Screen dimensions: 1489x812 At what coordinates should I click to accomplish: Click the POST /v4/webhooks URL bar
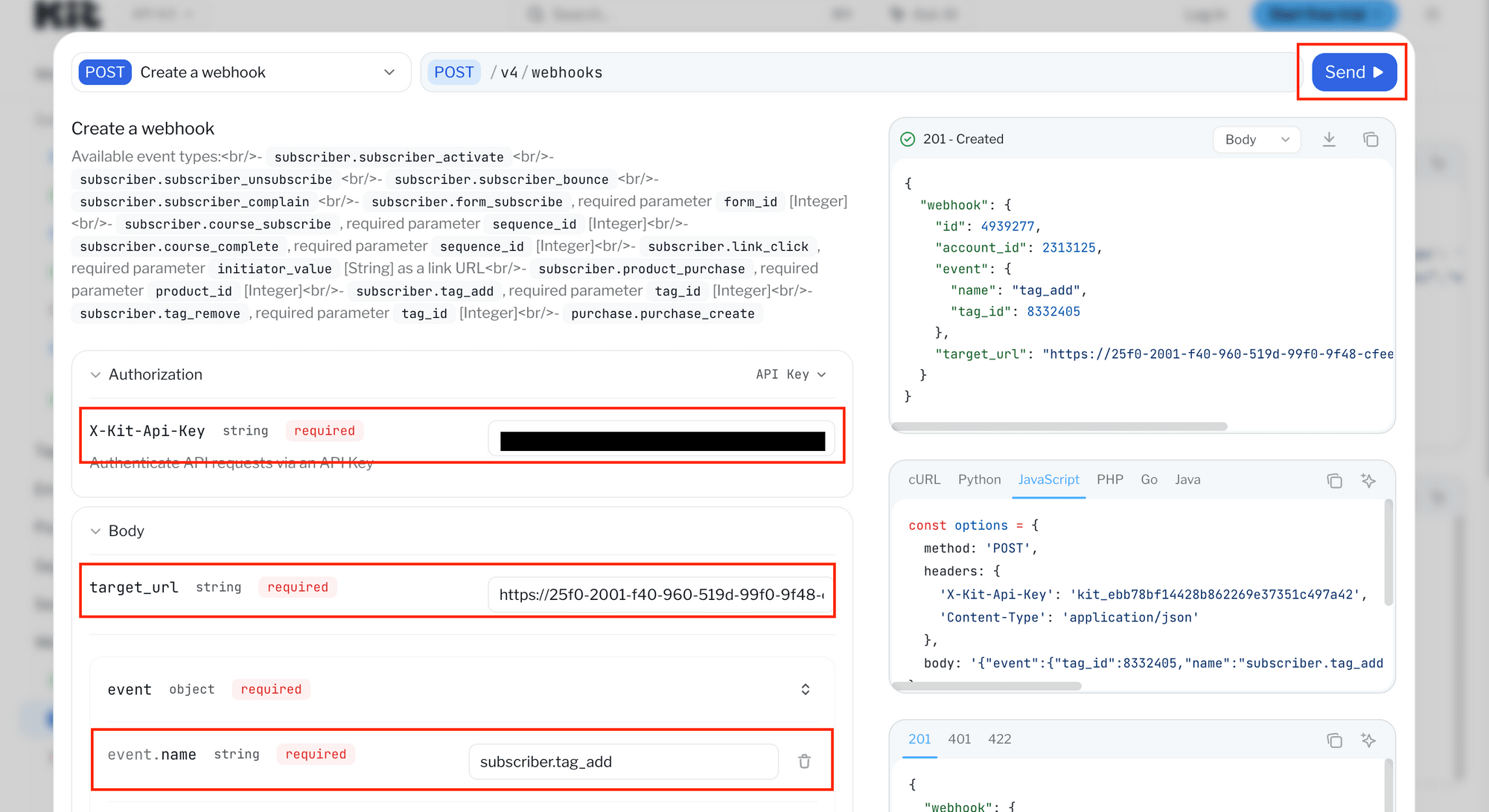click(x=860, y=72)
